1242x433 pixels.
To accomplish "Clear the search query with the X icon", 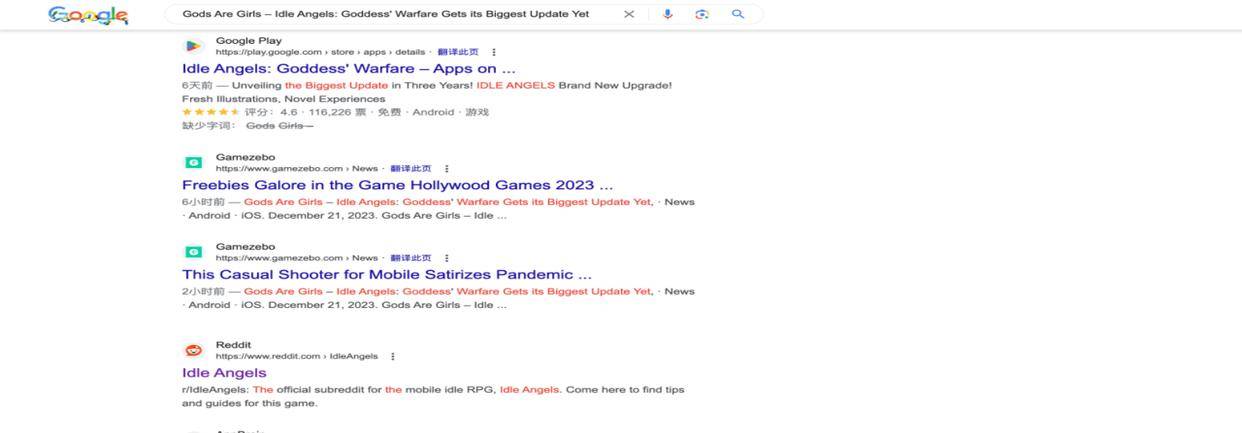I will [629, 14].
